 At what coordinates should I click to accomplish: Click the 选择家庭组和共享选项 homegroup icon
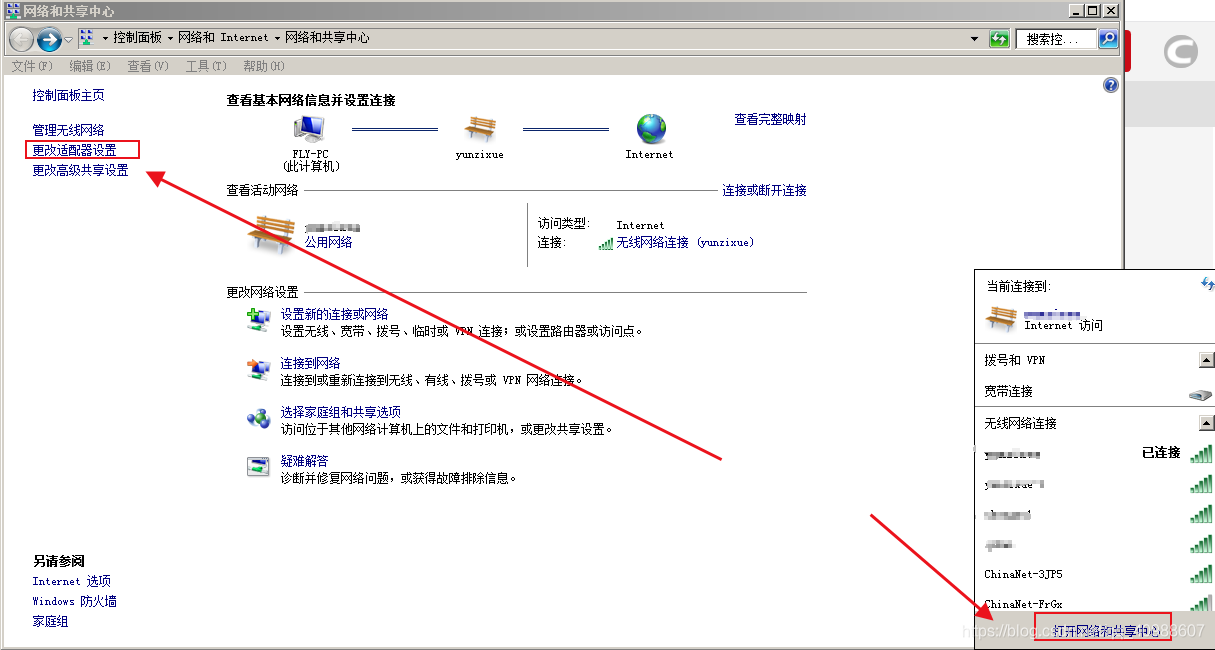[x=259, y=417]
